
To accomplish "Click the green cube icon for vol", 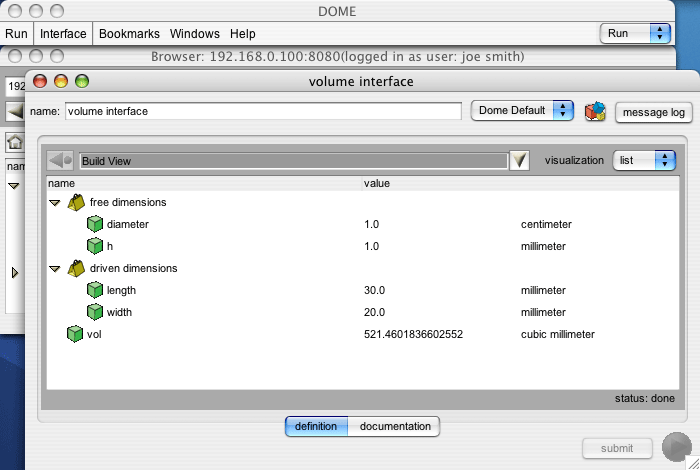I will point(75,334).
